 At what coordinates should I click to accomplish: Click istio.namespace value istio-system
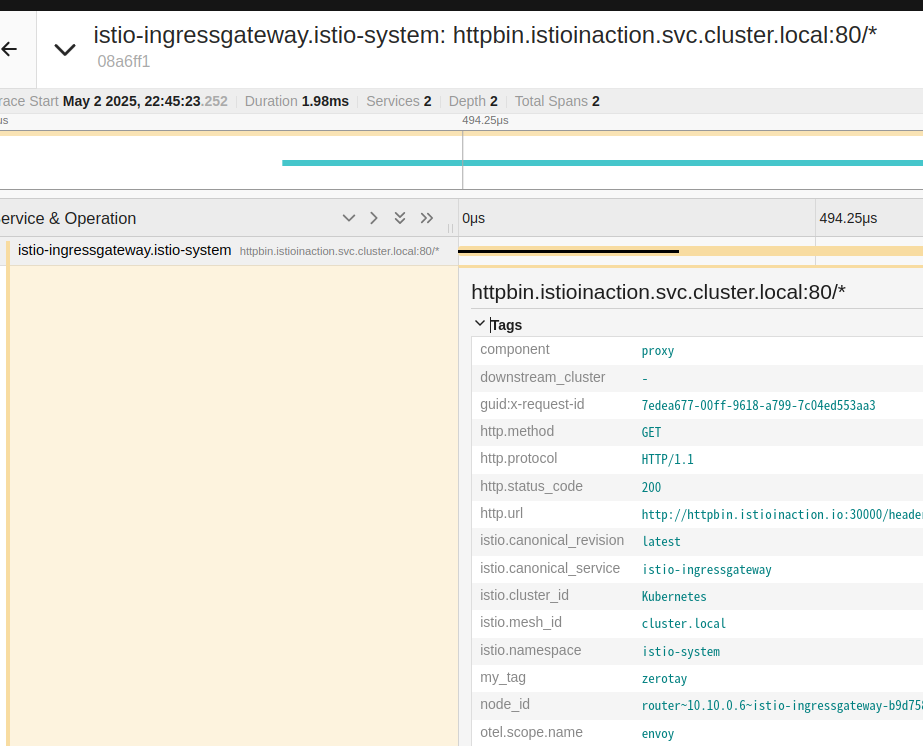pyautogui.click(x=680, y=652)
